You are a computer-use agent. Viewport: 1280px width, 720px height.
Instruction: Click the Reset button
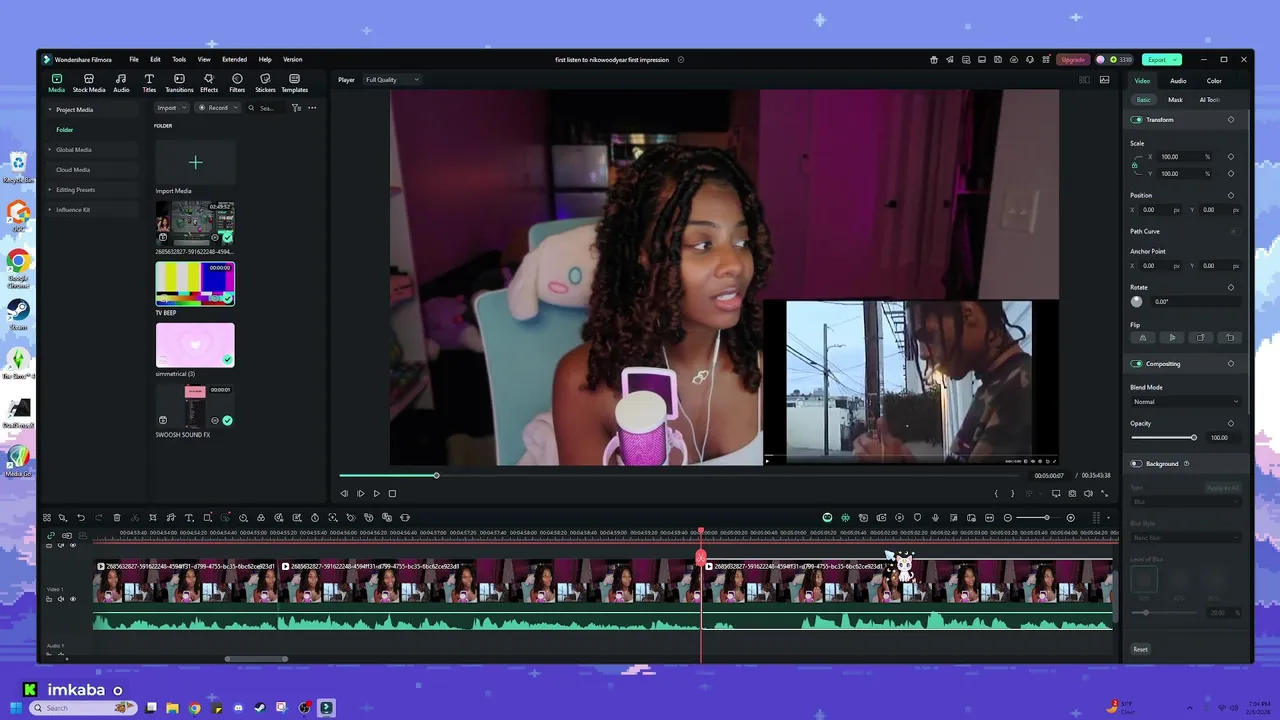tap(1140, 649)
